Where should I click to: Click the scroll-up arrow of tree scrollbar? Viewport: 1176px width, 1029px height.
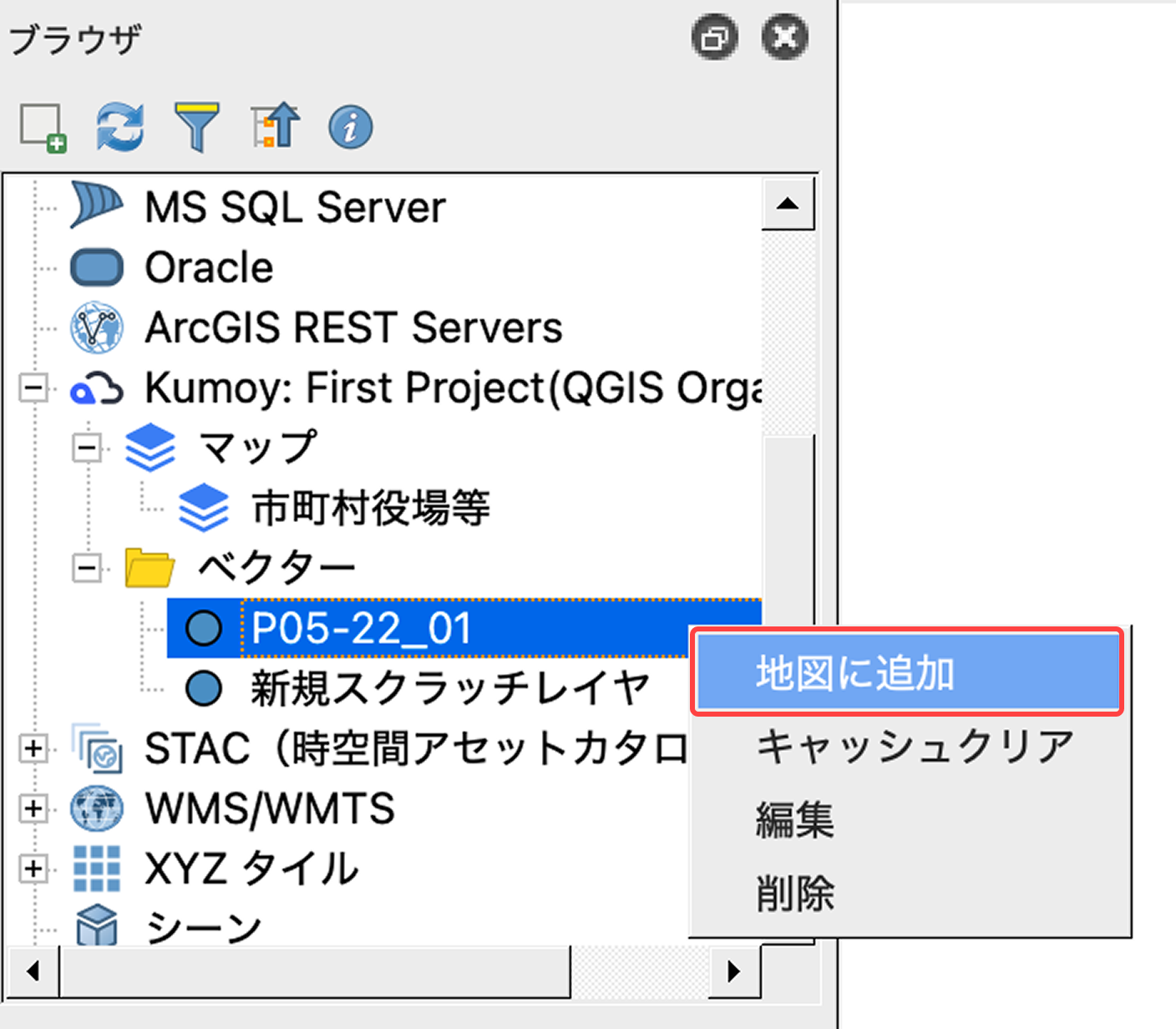coord(787,204)
